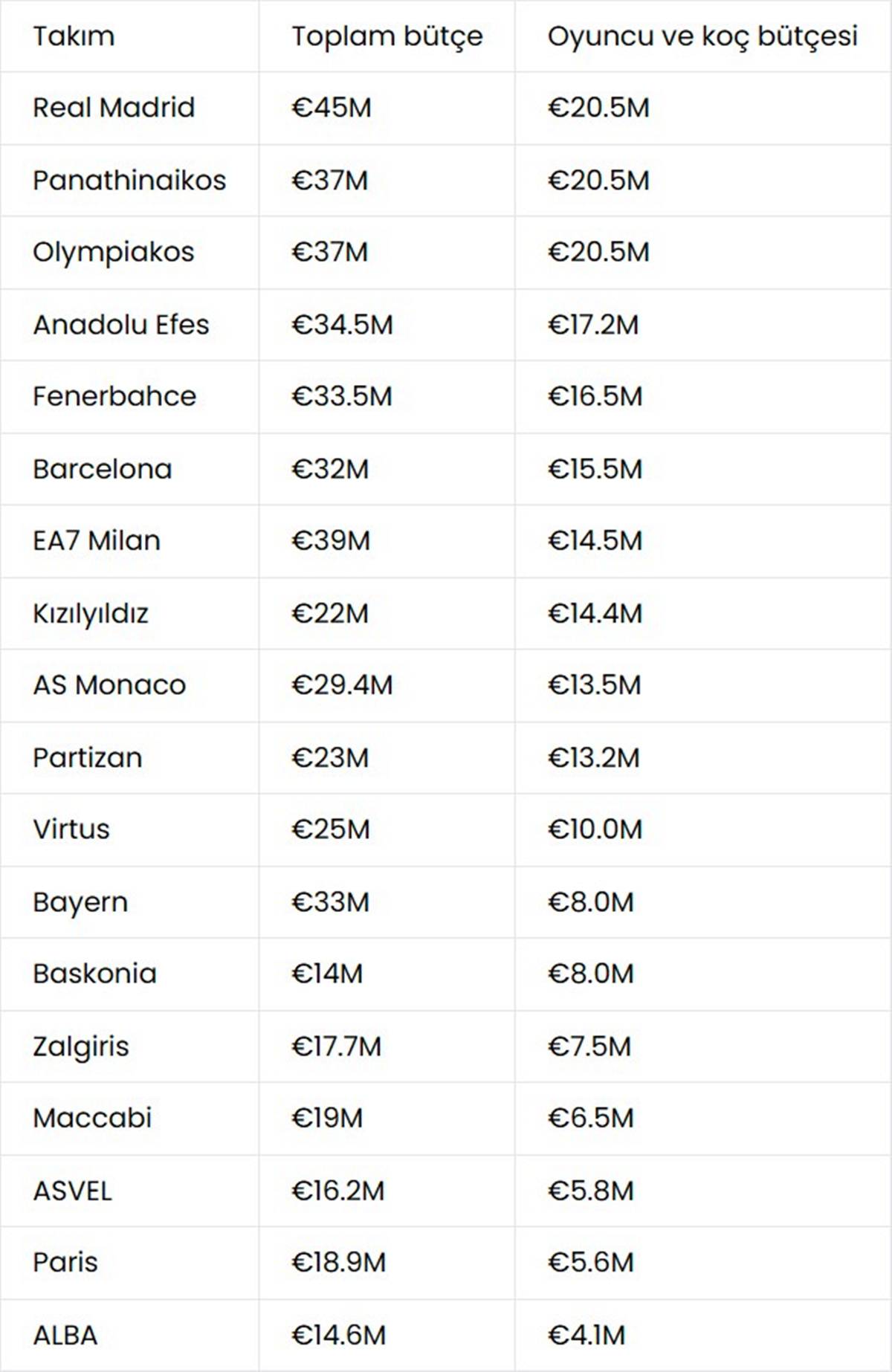Click the Takım column header

pos(74,36)
